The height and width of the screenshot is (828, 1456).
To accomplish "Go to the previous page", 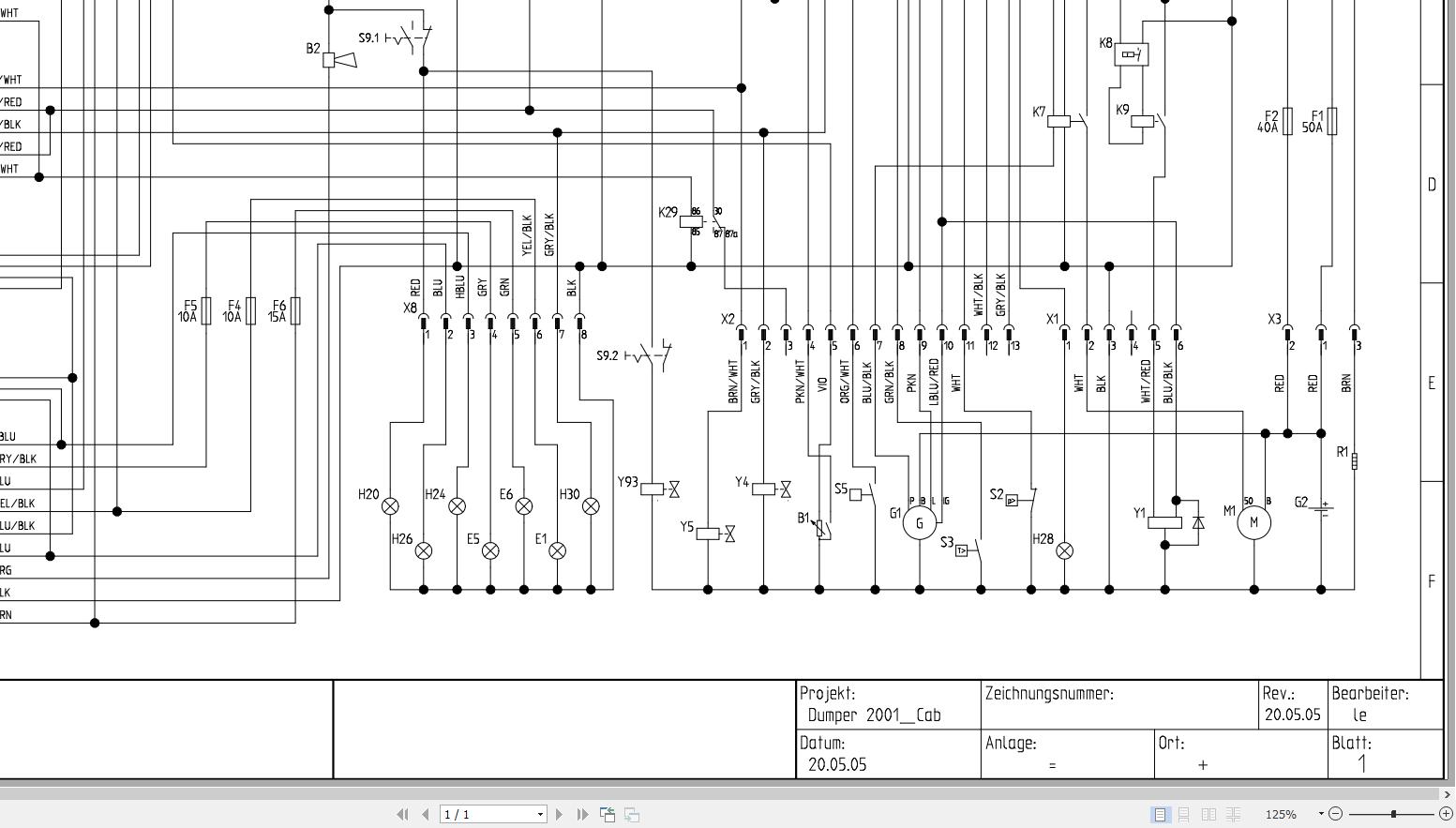I will 426,814.
